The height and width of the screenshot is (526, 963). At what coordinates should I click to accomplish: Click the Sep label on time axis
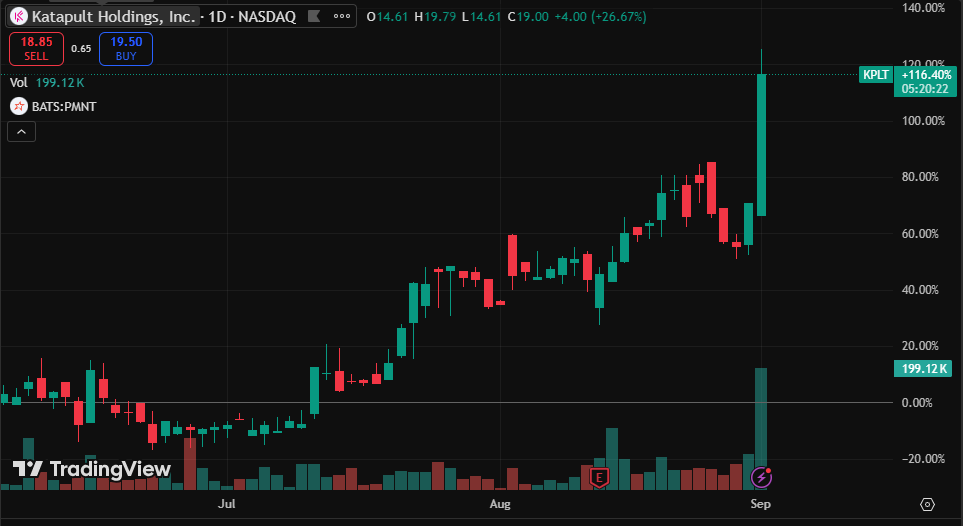coord(760,504)
